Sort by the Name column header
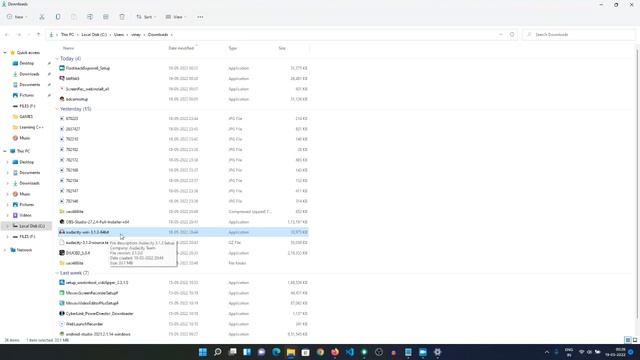The width and height of the screenshot is (640, 360). pyautogui.click(x=69, y=48)
